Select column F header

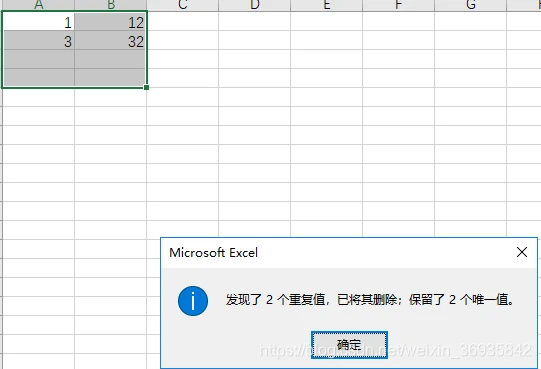point(399,5)
